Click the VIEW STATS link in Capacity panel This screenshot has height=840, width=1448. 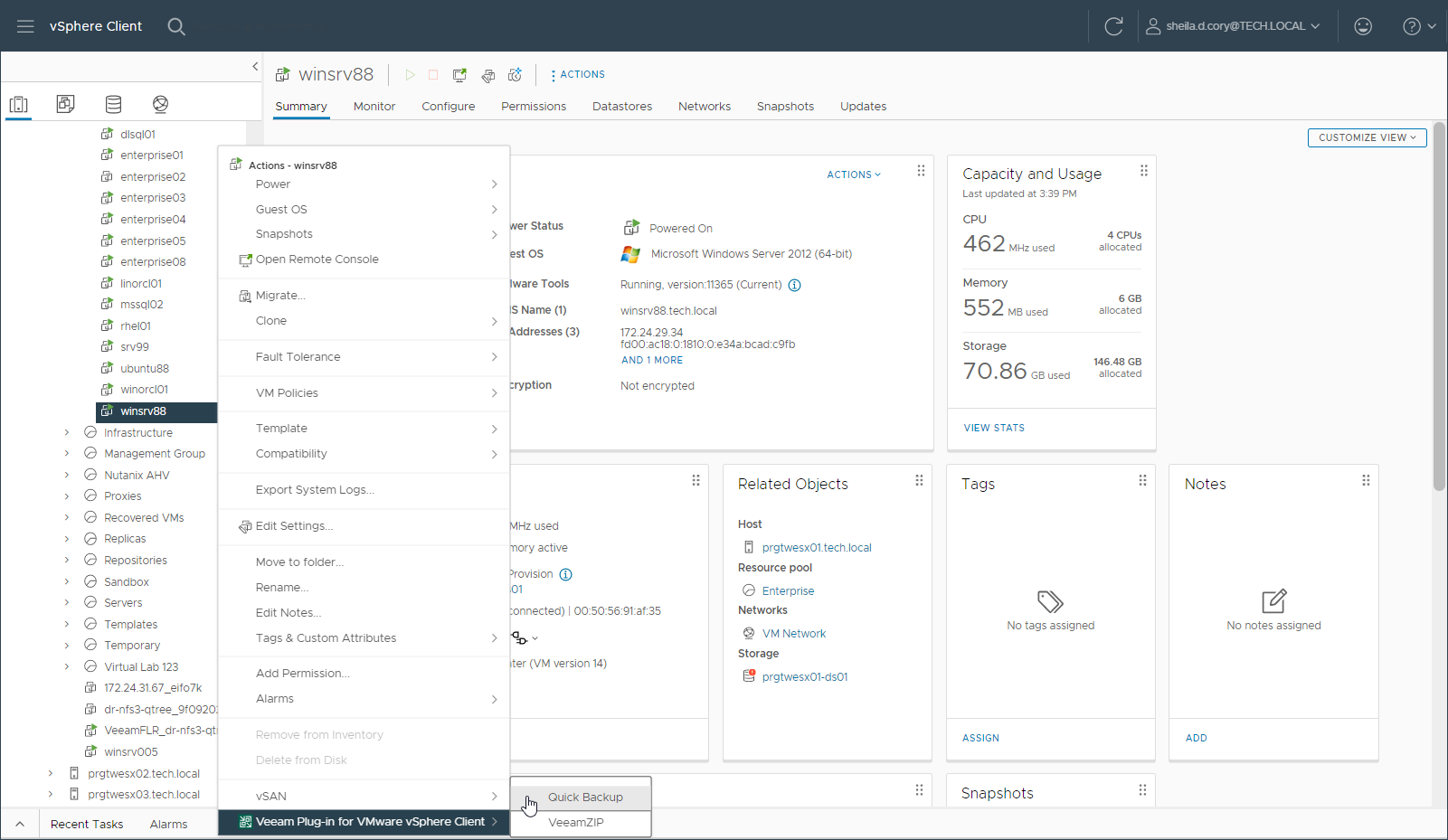click(x=993, y=427)
